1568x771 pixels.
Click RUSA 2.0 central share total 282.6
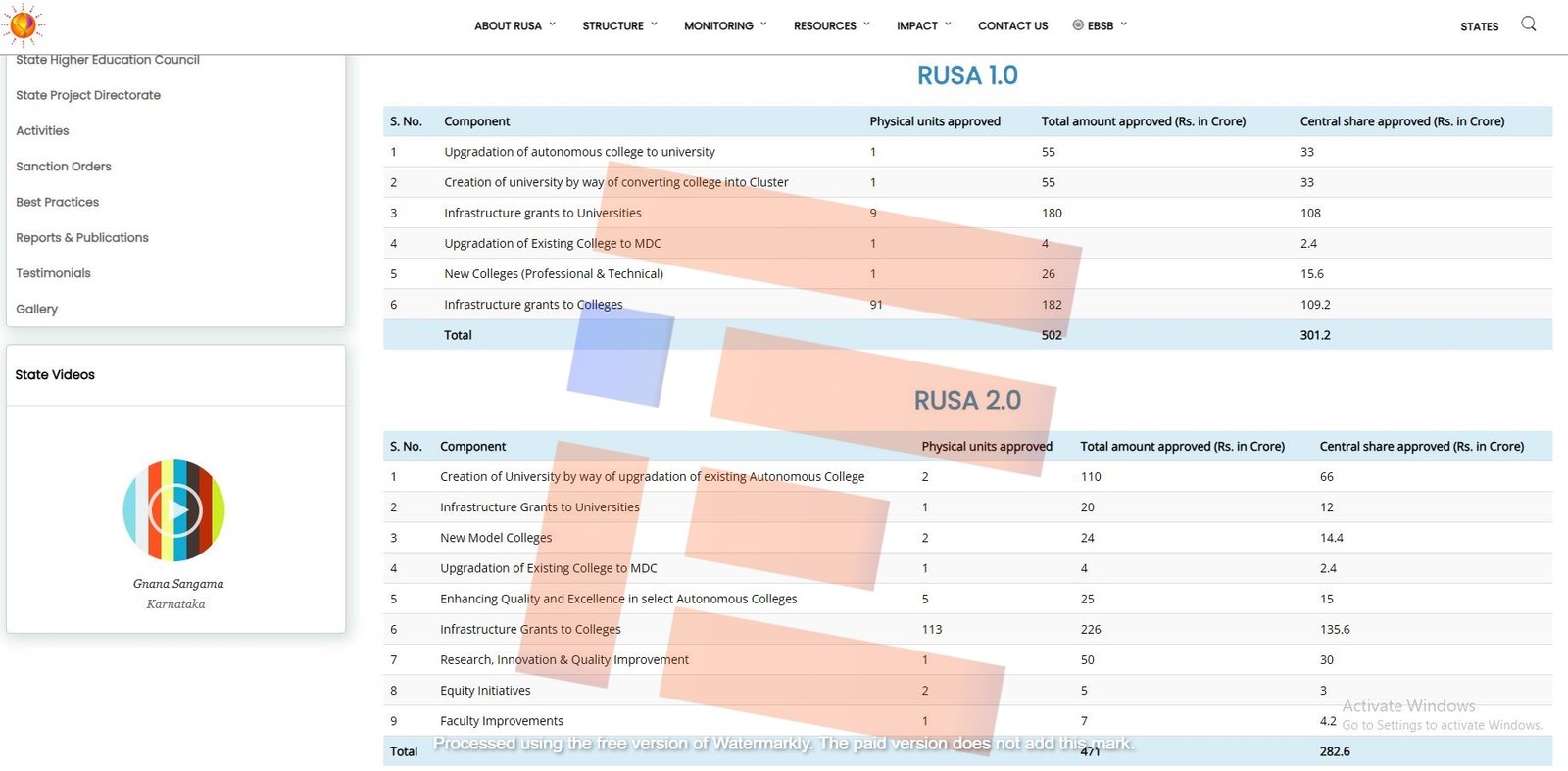1335,751
